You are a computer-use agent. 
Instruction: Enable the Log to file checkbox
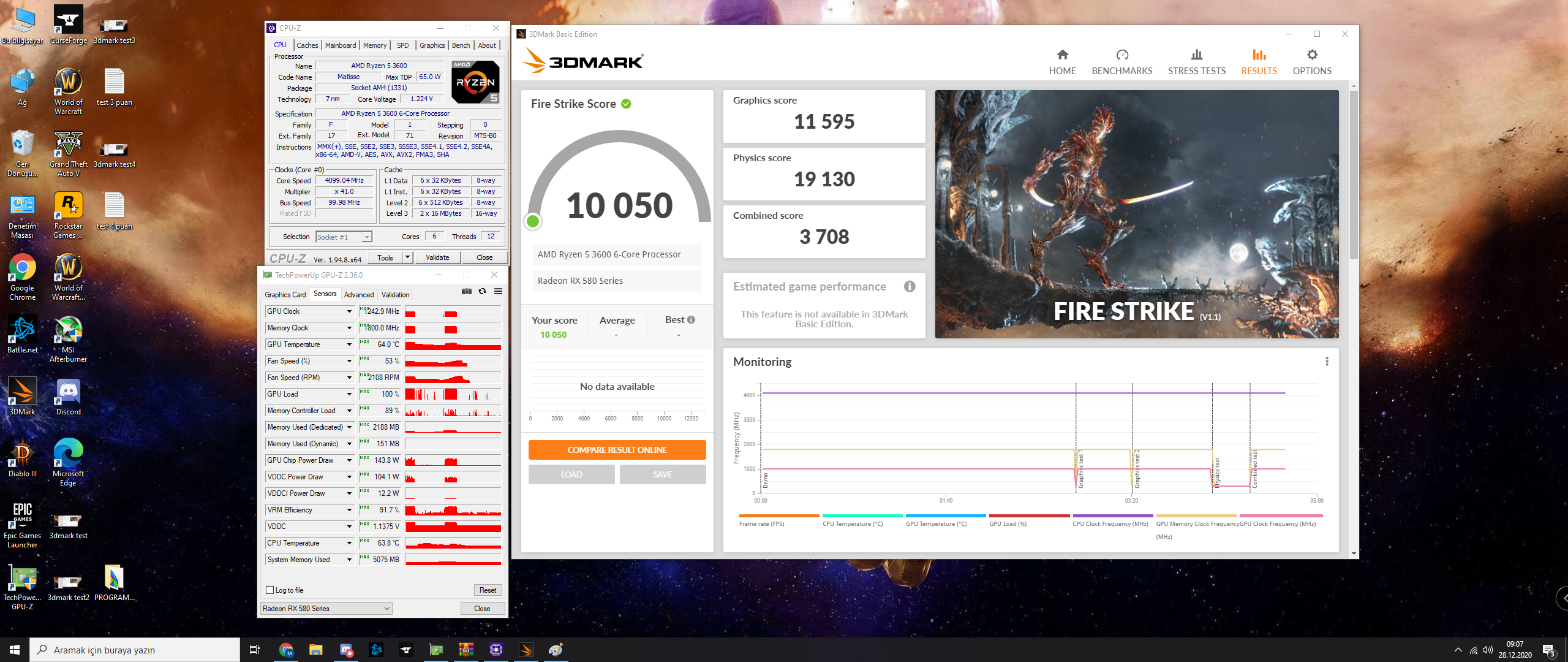[270, 590]
